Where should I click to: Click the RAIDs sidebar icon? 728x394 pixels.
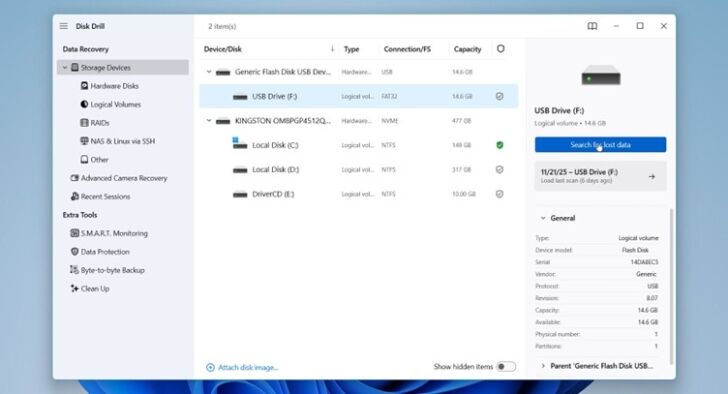click(84, 123)
